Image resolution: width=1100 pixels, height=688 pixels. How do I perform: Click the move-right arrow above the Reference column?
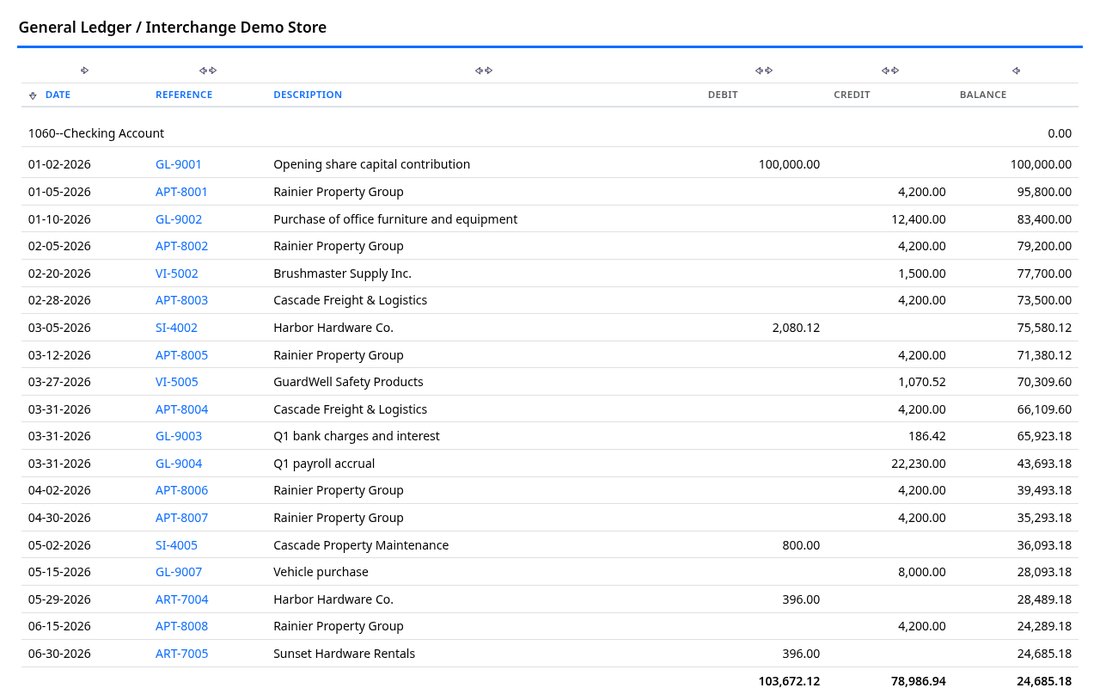[x=213, y=70]
